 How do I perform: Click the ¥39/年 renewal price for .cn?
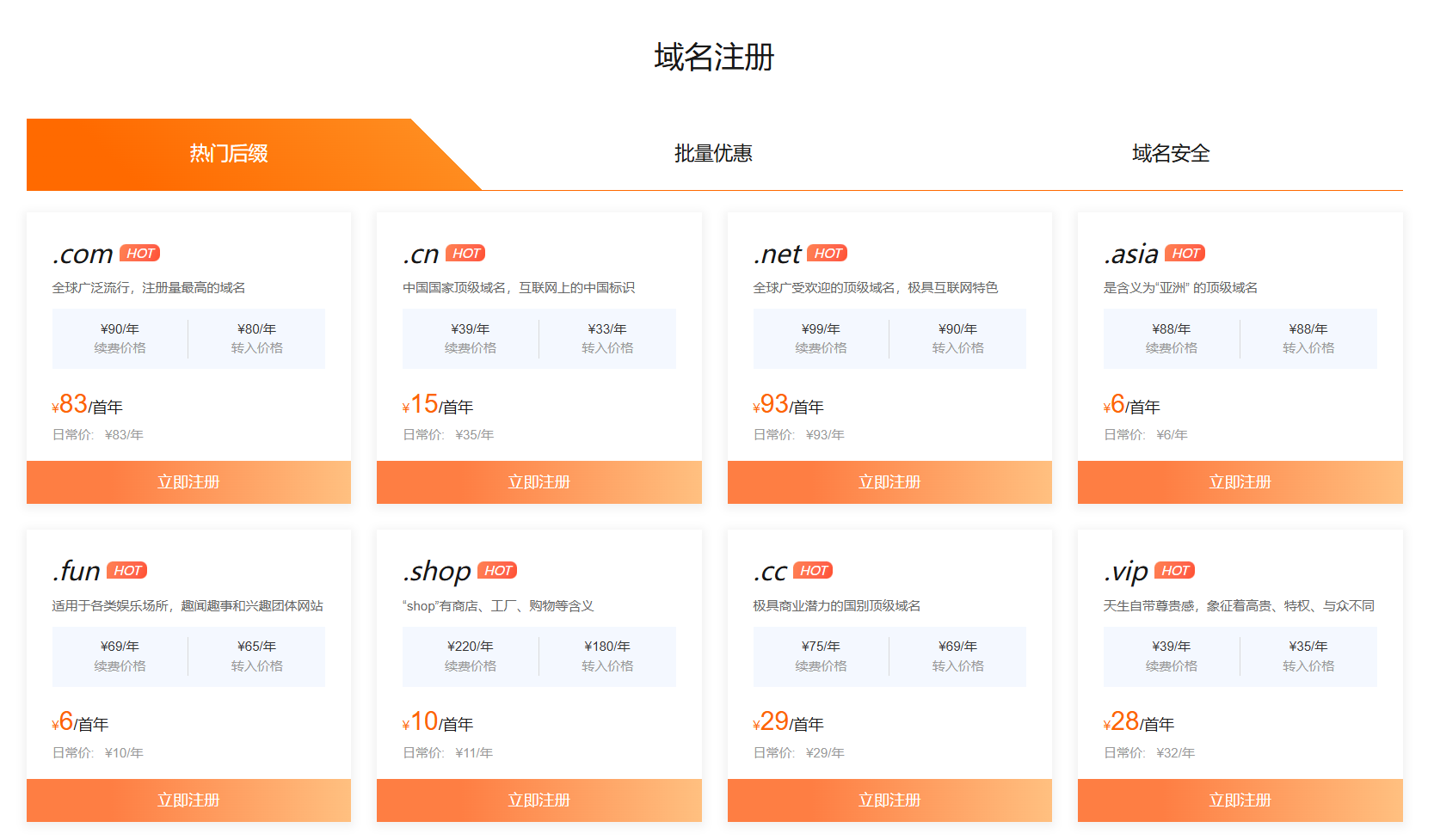click(x=470, y=329)
